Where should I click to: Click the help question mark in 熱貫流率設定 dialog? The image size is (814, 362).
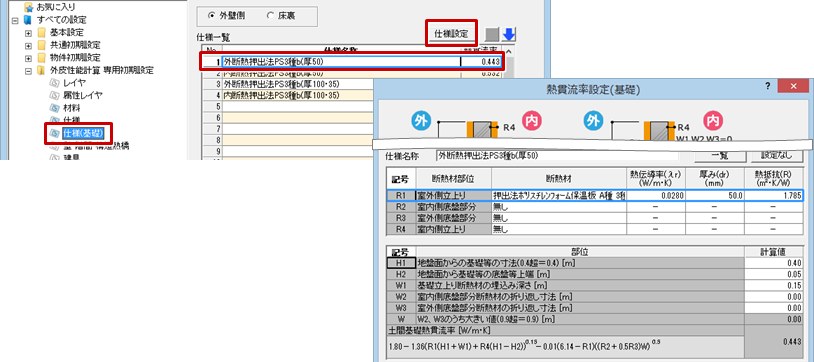tap(768, 87)
